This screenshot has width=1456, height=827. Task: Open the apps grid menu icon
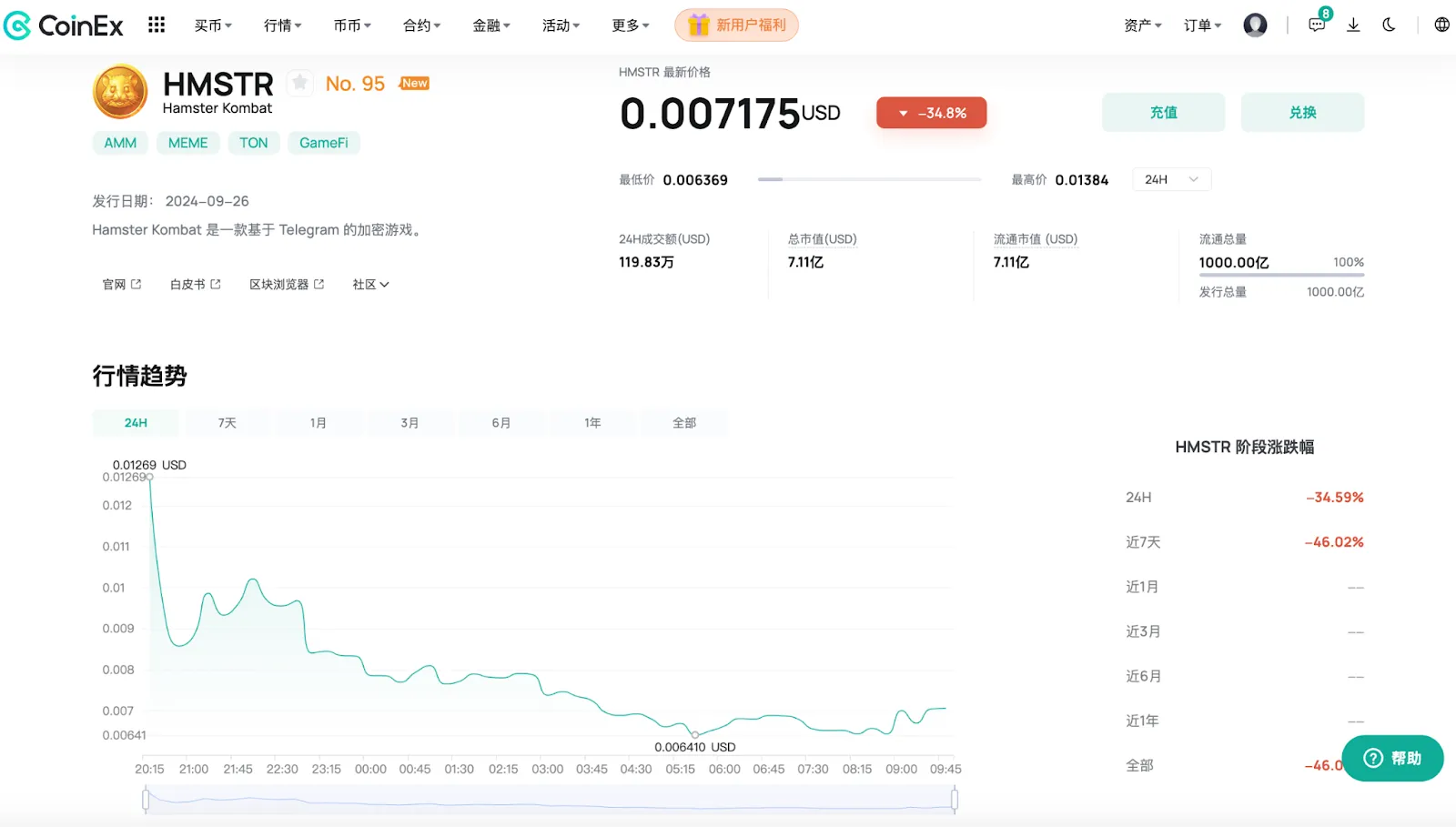(x=157, y=25)
